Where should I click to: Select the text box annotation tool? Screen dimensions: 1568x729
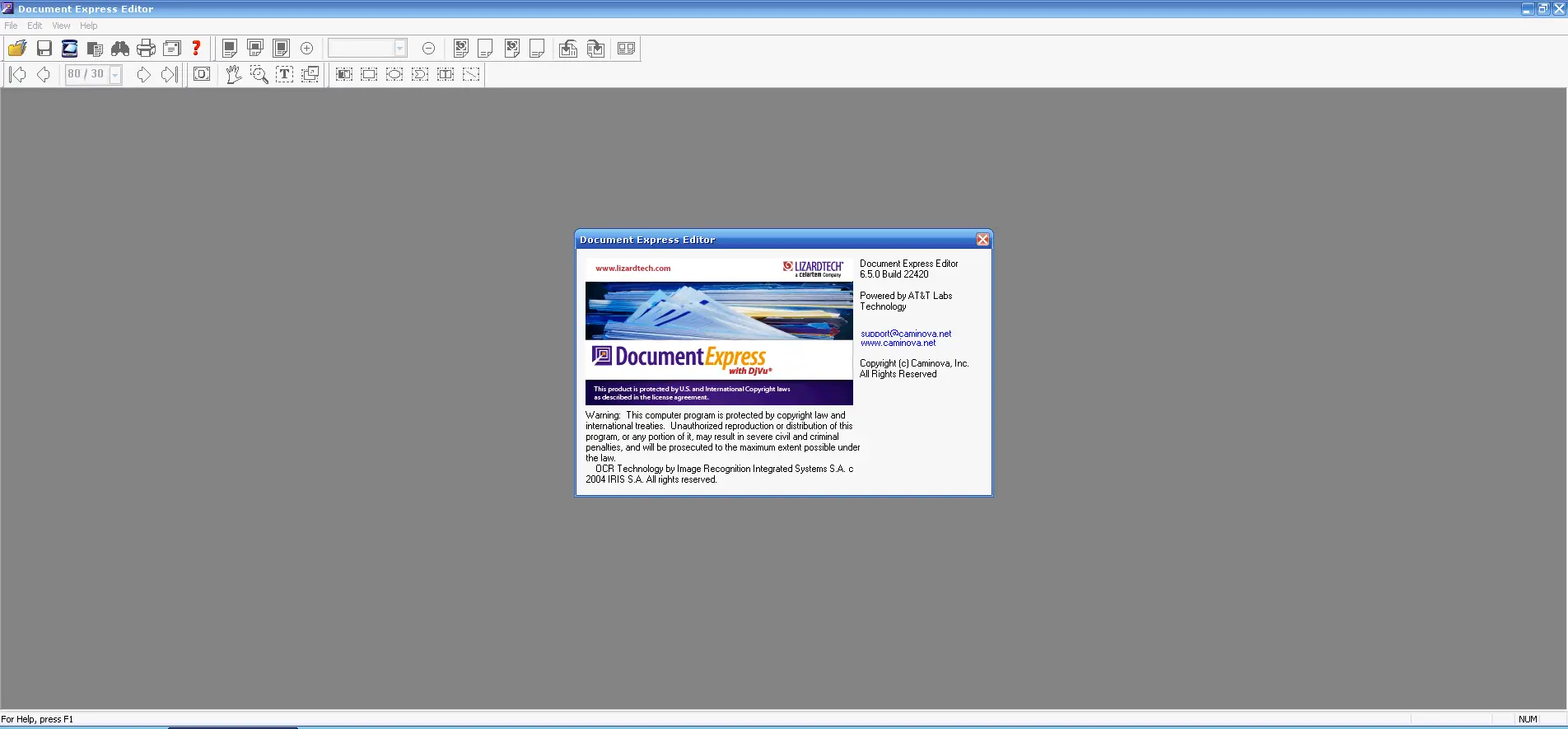pos(344,75)
